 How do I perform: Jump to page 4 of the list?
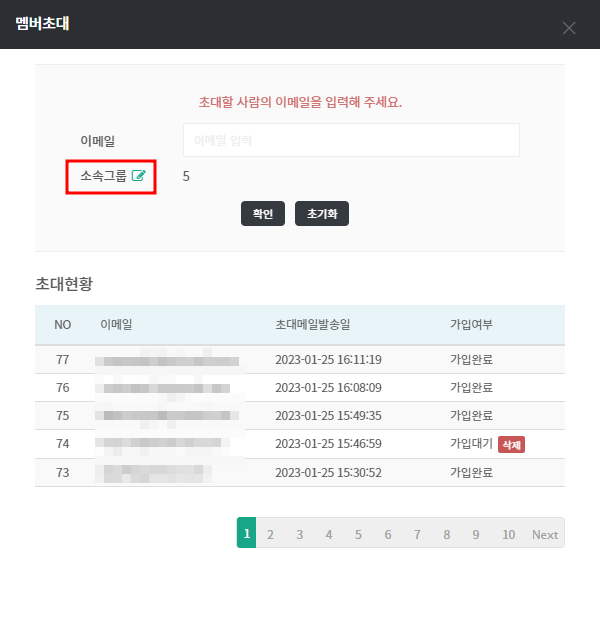(x=328, y=534)
